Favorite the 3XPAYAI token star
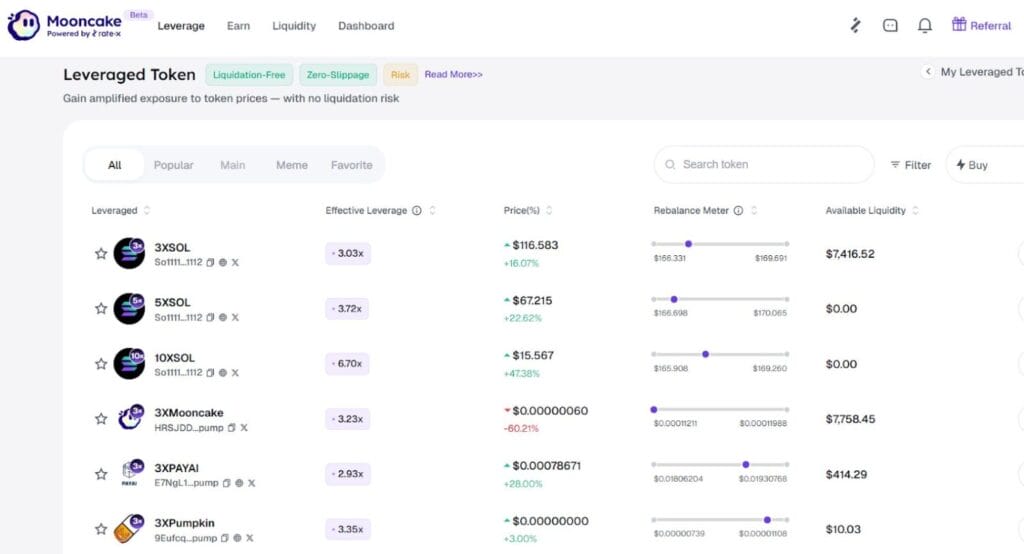The width and height of the screenshot is (1024, 554). (x=101, y=474)
